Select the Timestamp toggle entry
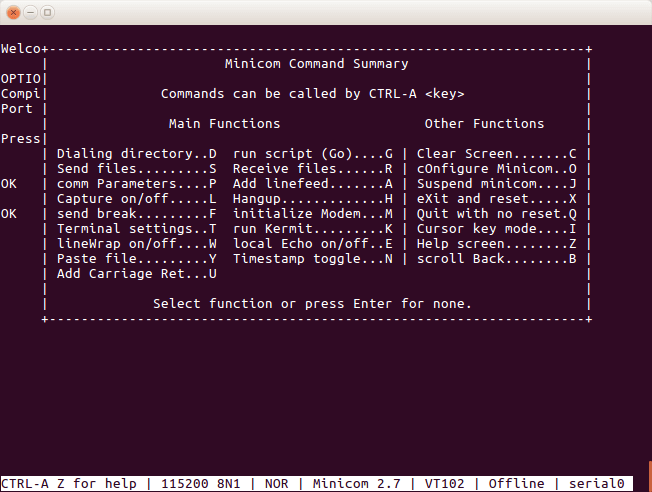Screen dimensions: 652x492 click(313, 259)
